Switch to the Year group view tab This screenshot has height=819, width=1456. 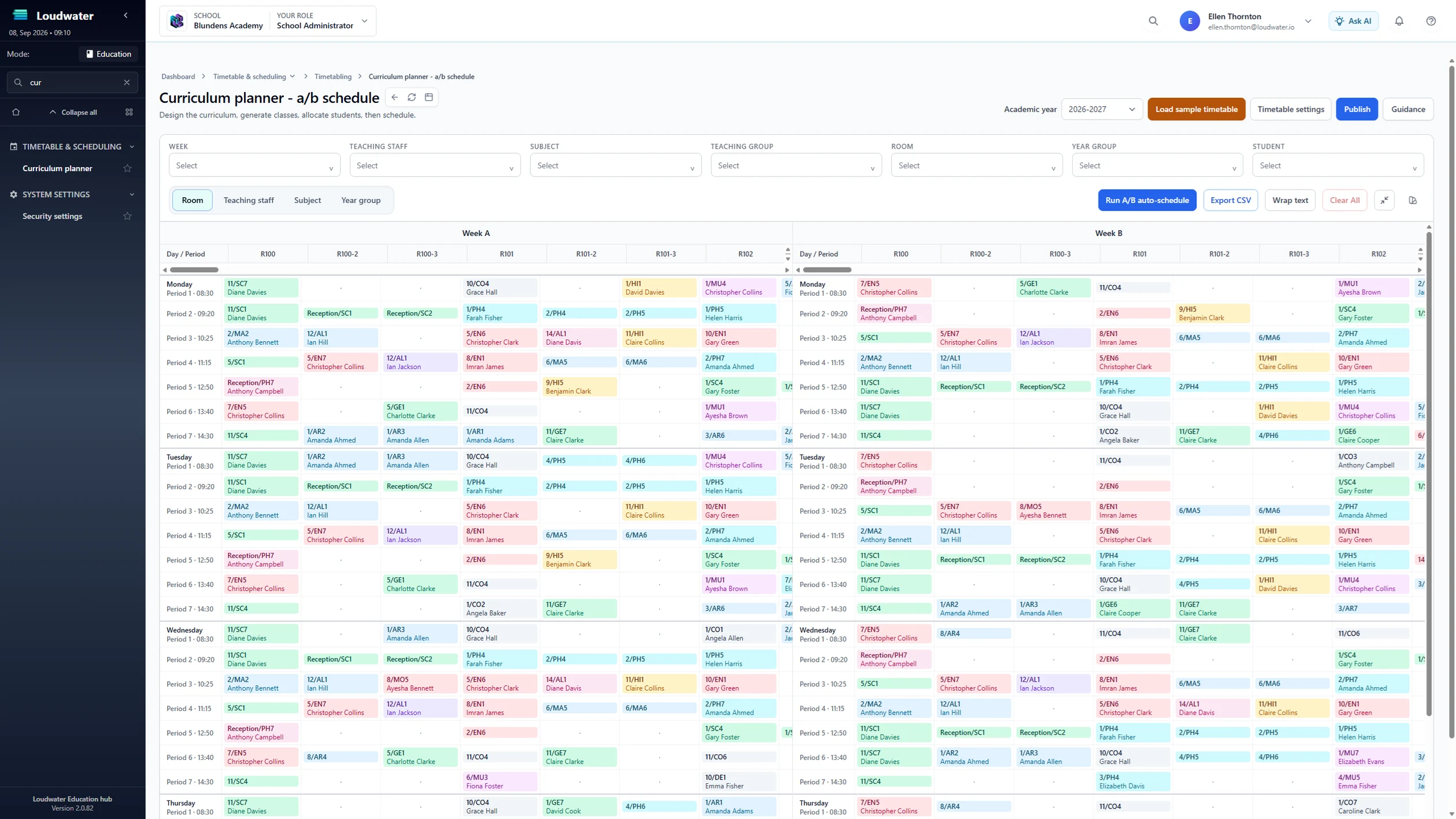361,200
